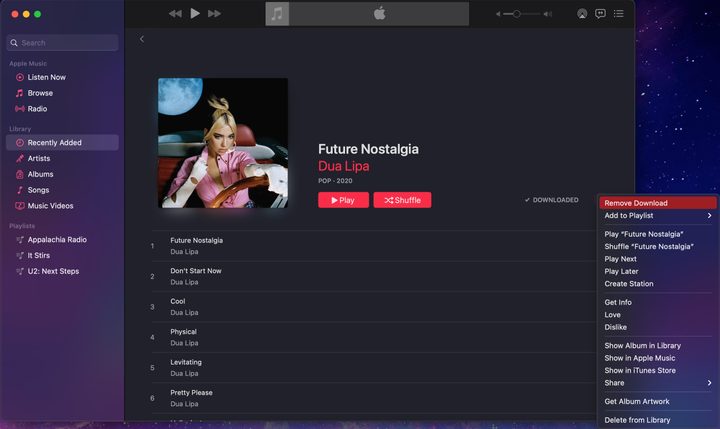Expand the Share submenu
This screenshot has height=429, width=720.
(x=658, y=383)
